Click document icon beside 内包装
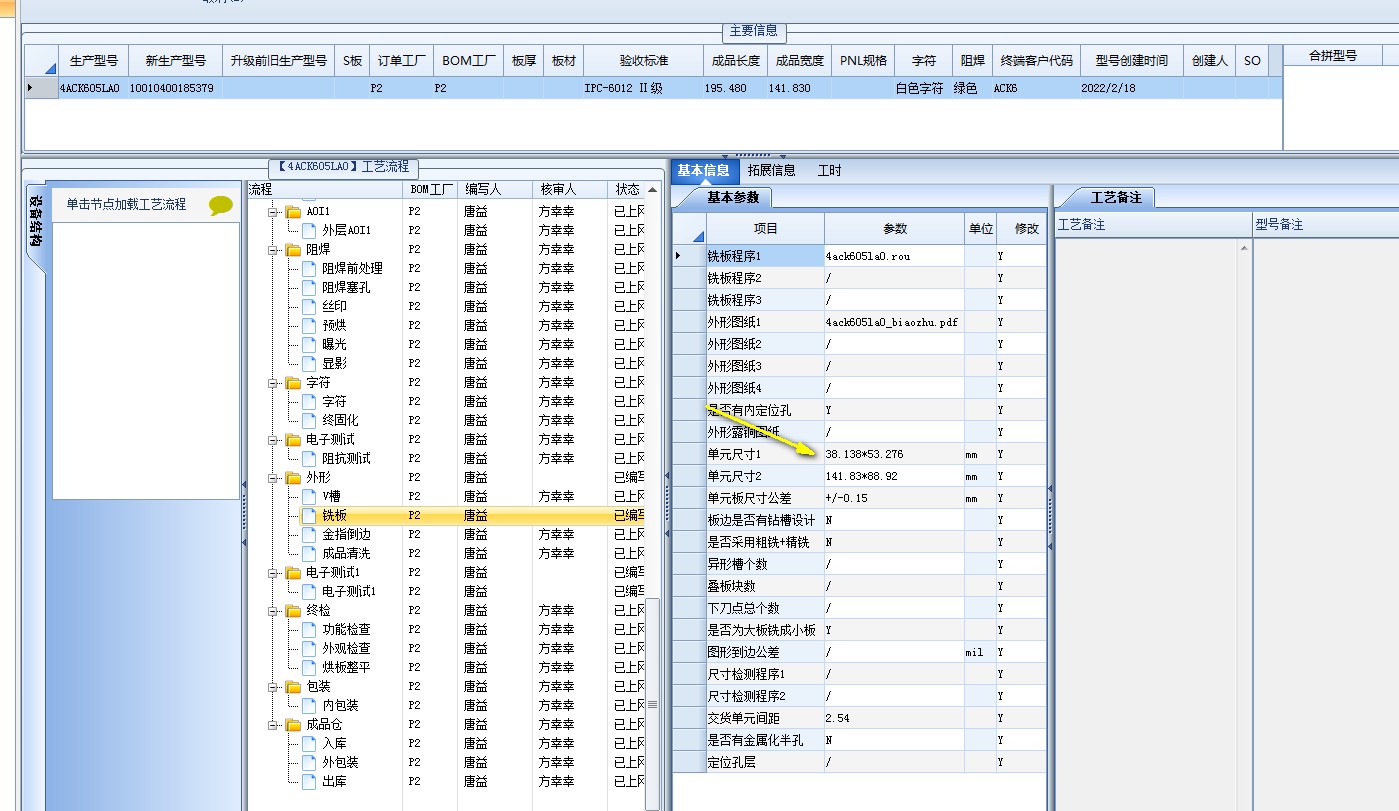This screenshot has height=811, width=1399. click(x=309, y=705)
